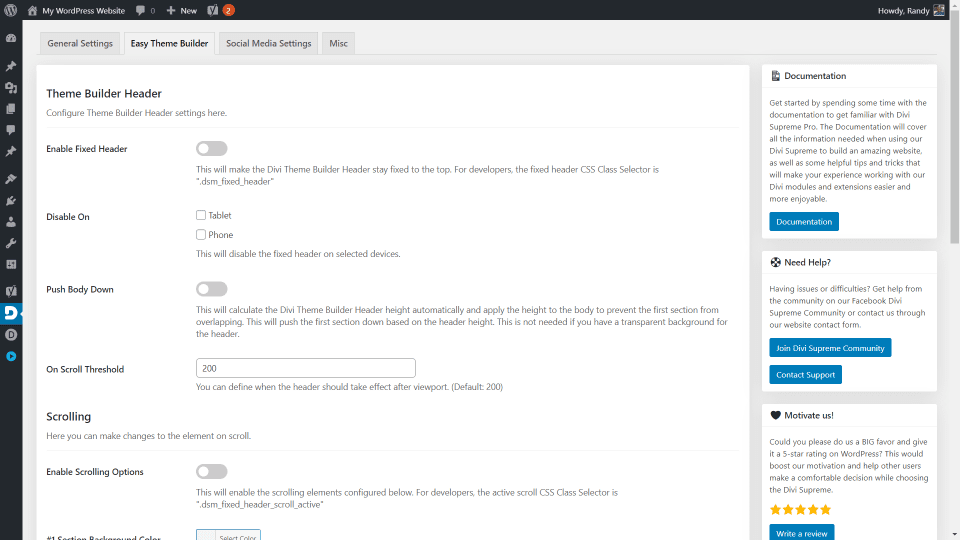Image resolution: width=960 pixels, height=540 pixels.
Task: Open Users from the sidebar
Action: (x=11, y=221)
